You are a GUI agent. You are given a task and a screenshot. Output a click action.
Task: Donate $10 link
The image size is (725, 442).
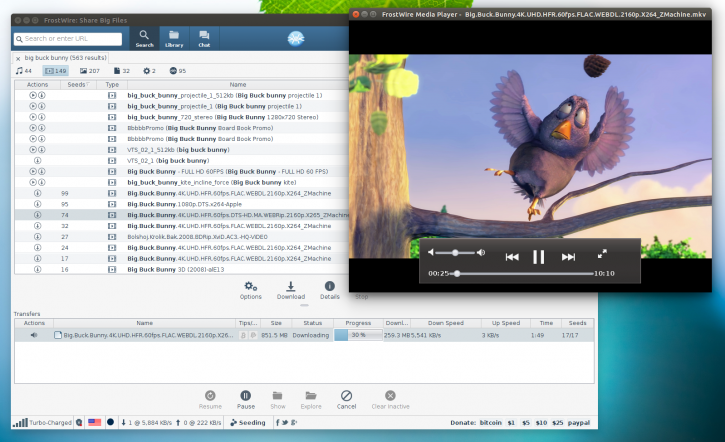pyautogui.click(x=541, y=423)
